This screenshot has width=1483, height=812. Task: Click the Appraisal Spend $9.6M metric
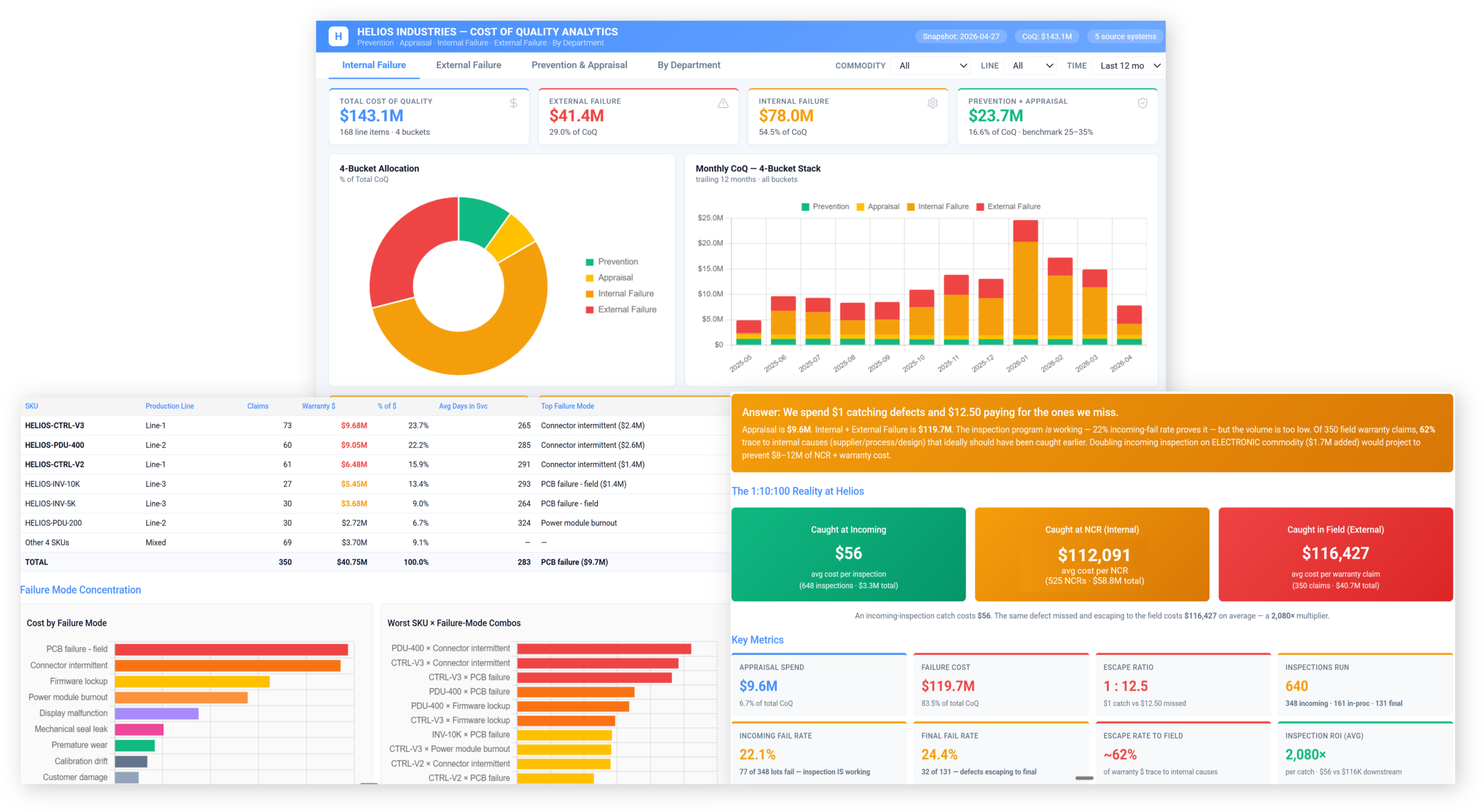click(x=819, y=684)
